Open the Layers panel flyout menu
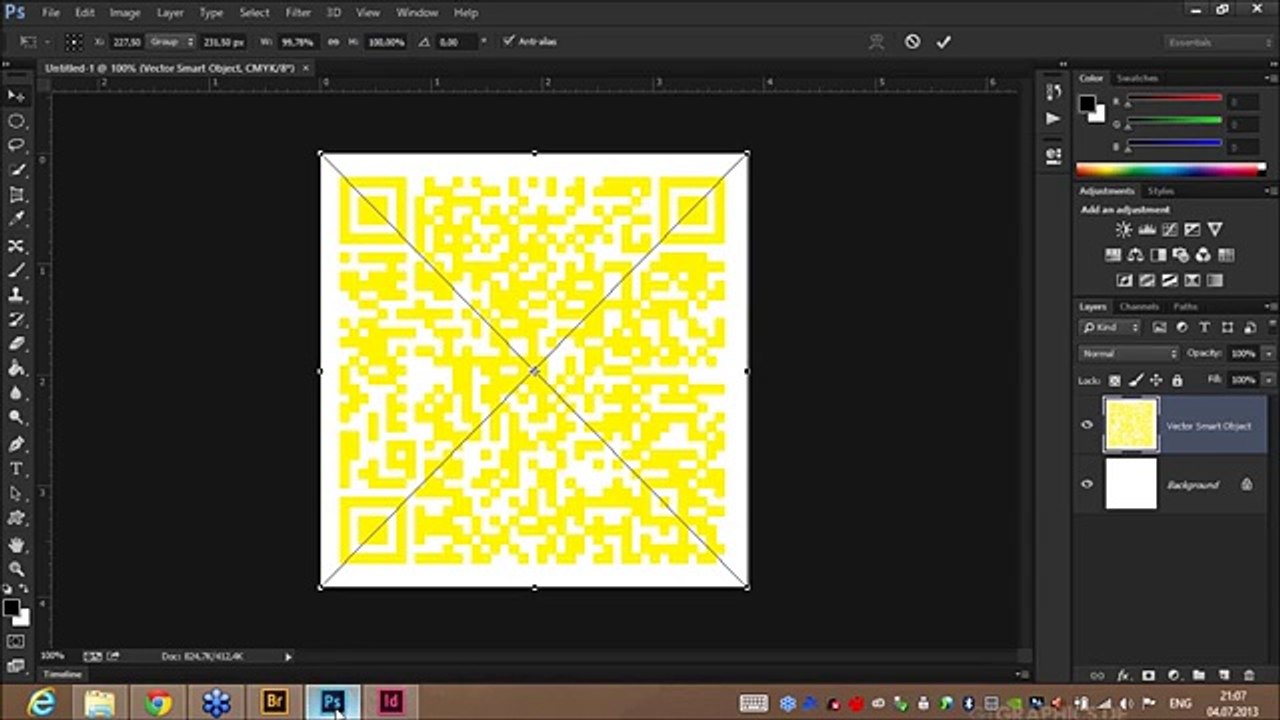Image resolution: width=1280 pixels, height=720 pixels. (1270, 306)
